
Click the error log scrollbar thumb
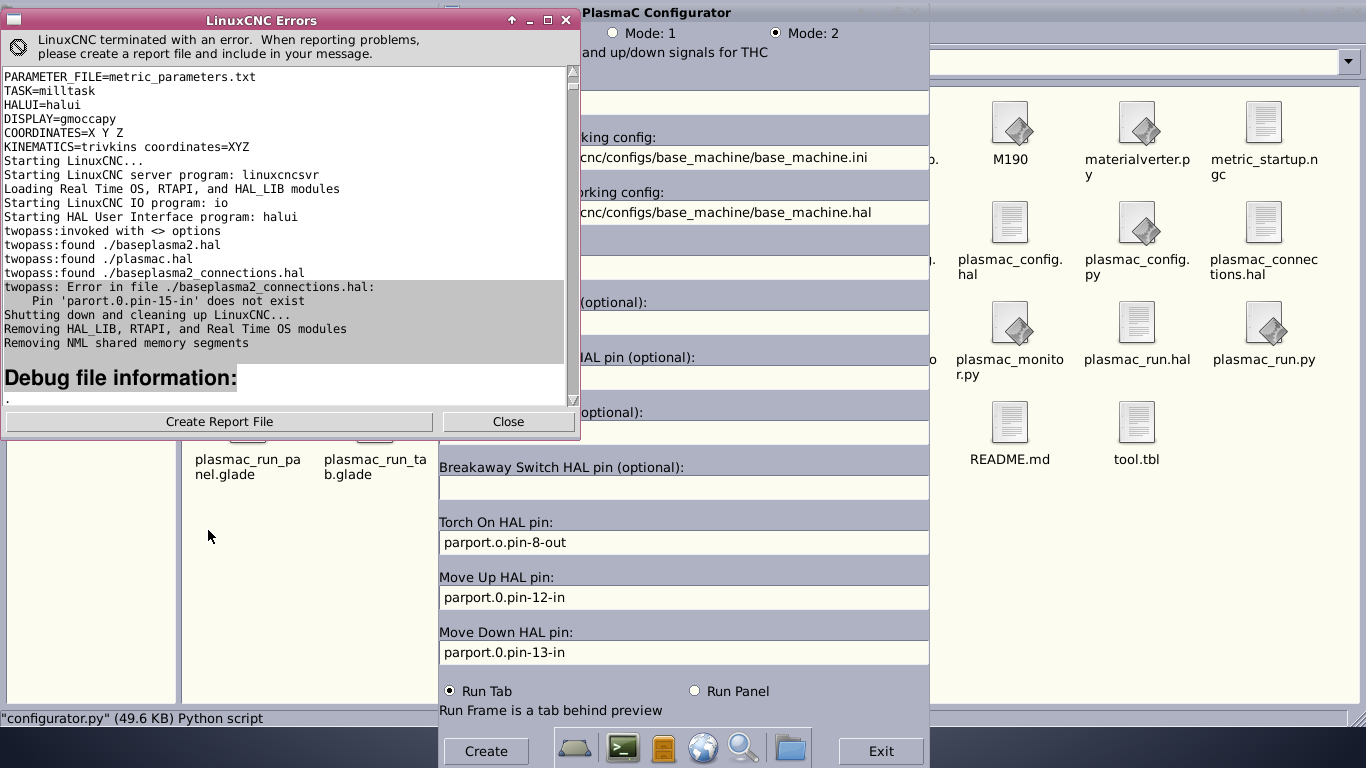coord(573,86)
